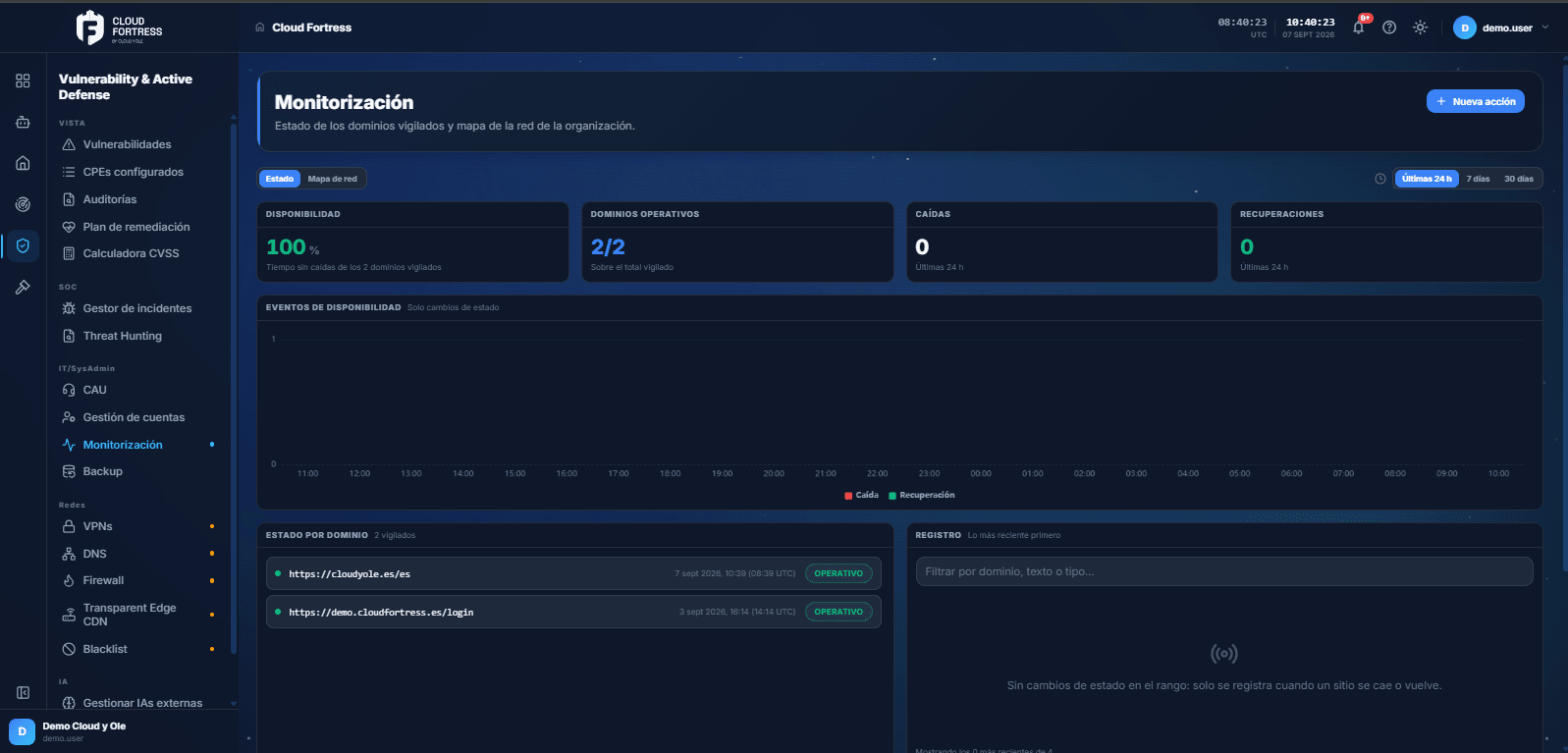Click the Firewall flame icon
The width and height of the screenshot is (1568, 753).
point(69,580)
